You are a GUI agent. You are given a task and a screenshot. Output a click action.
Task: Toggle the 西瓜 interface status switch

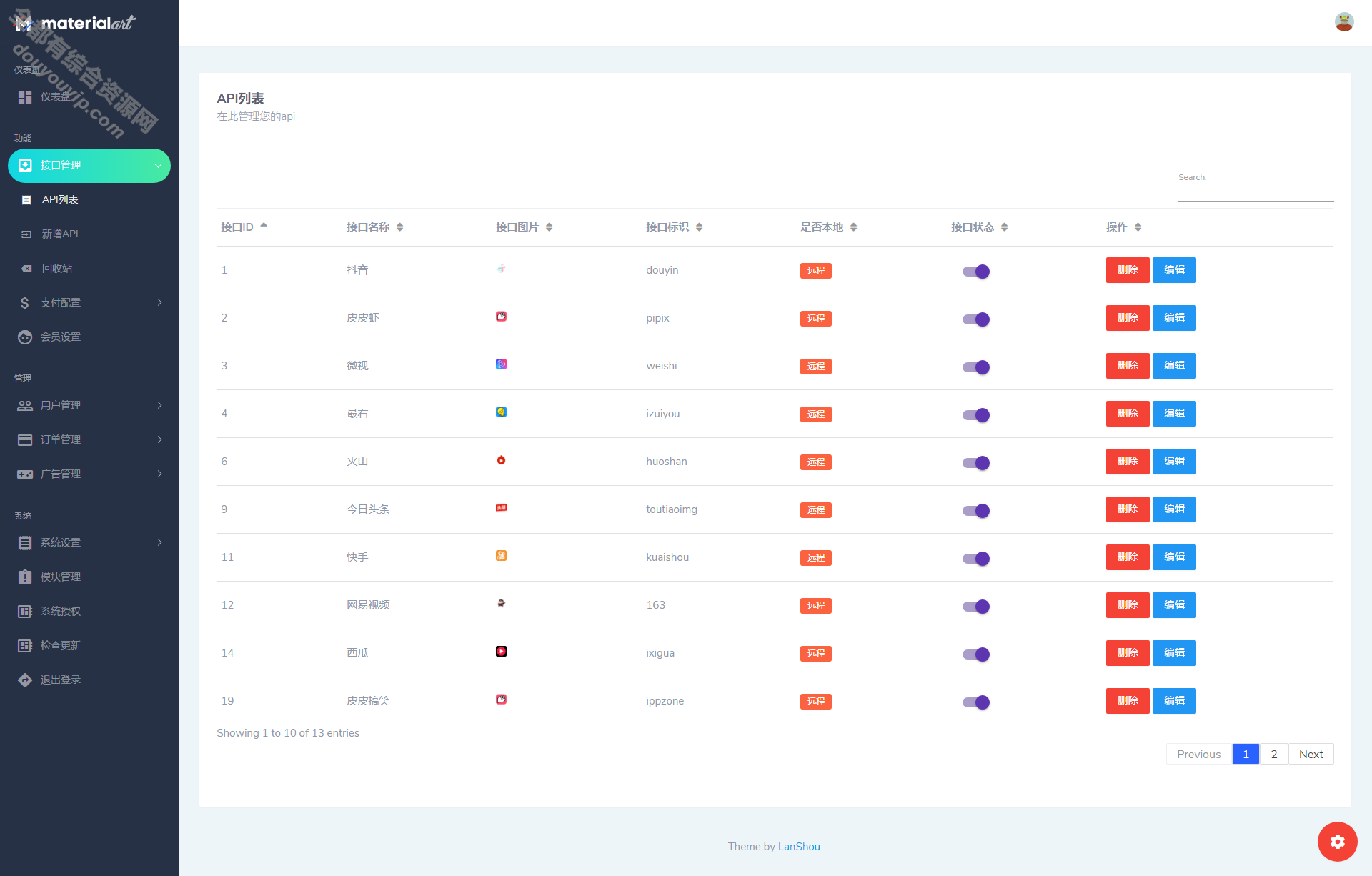[973, 653]
